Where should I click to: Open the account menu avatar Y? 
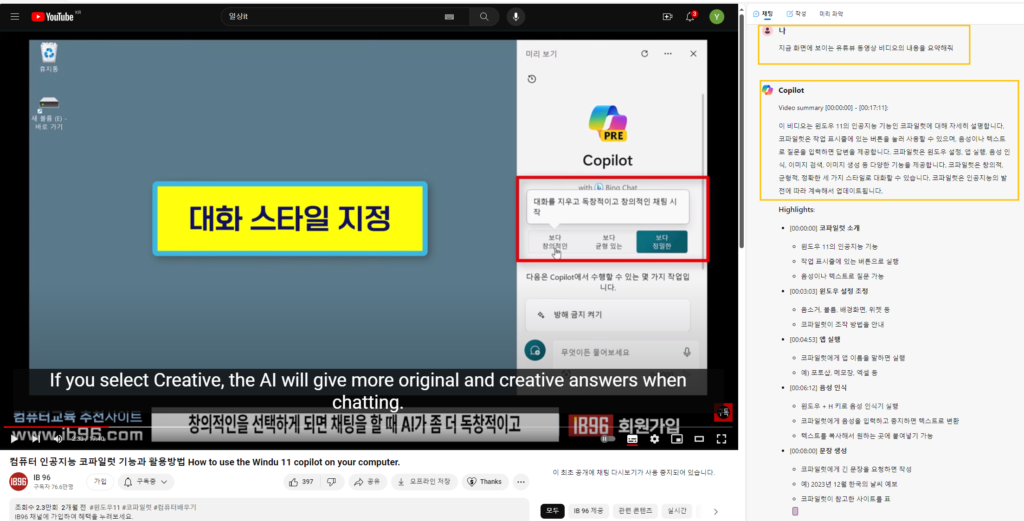[x=717, y=17]
